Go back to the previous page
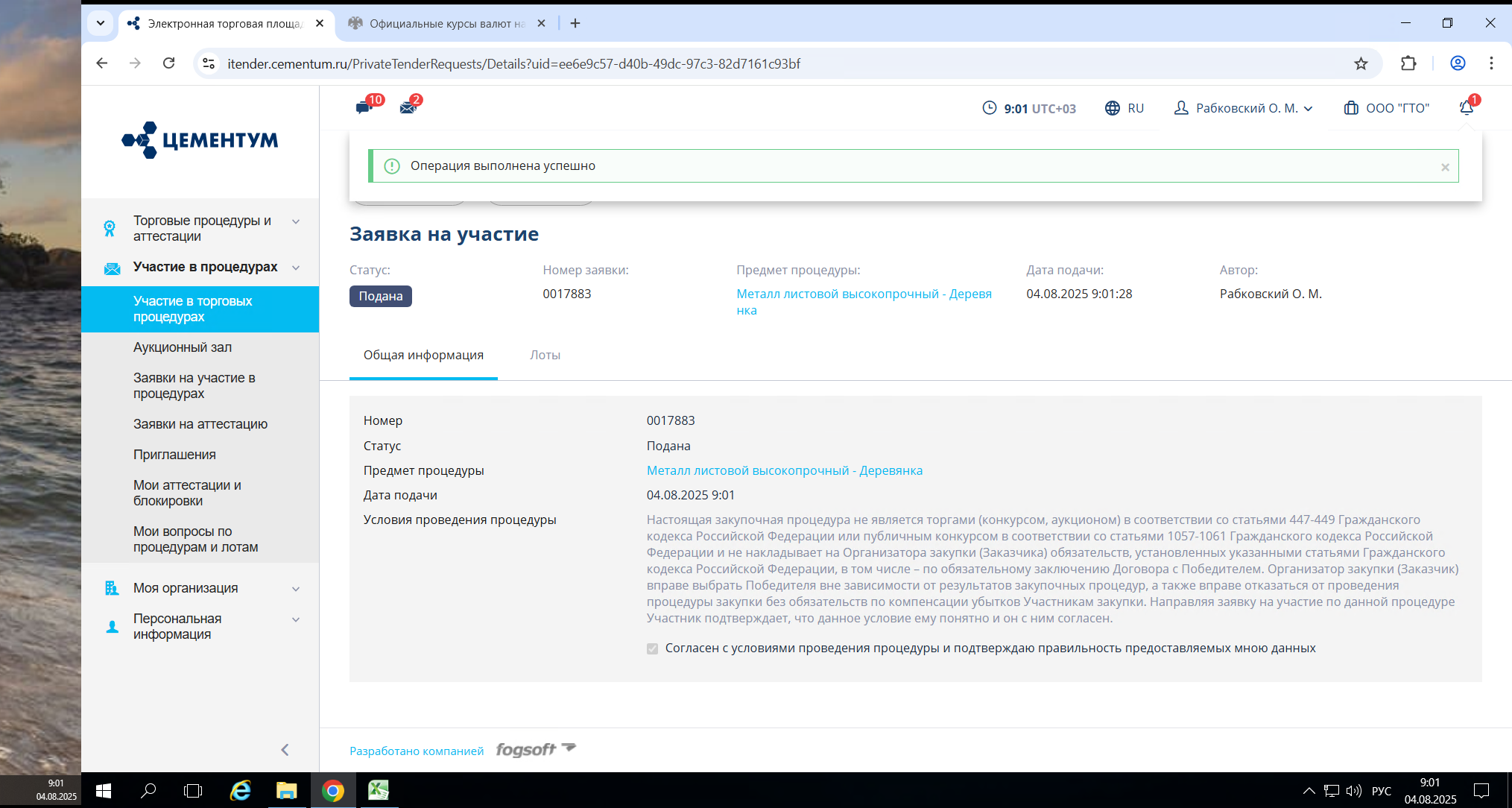The height and width of the screenshot is (808, 1512). [102, 63]
